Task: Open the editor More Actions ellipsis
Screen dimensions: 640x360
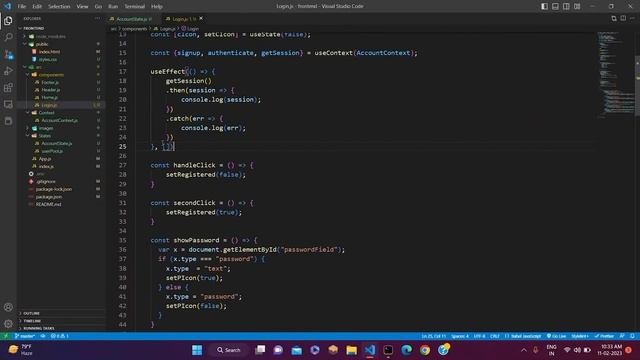Action: click(632, 18)
